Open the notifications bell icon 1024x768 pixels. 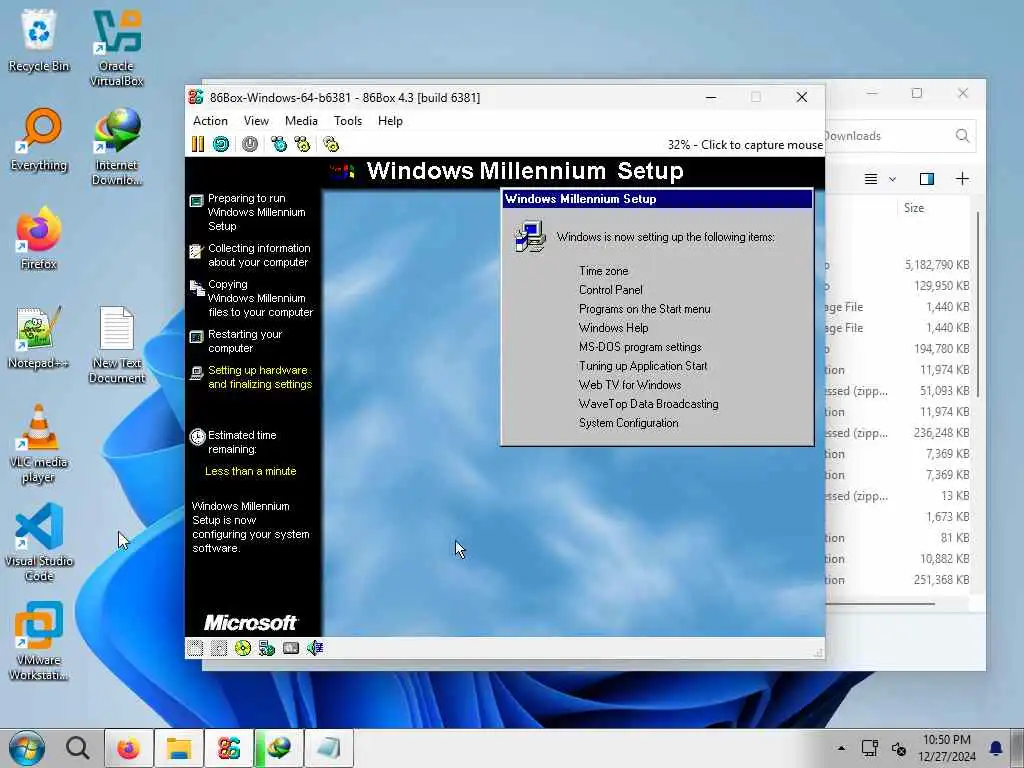click(996, 748)
